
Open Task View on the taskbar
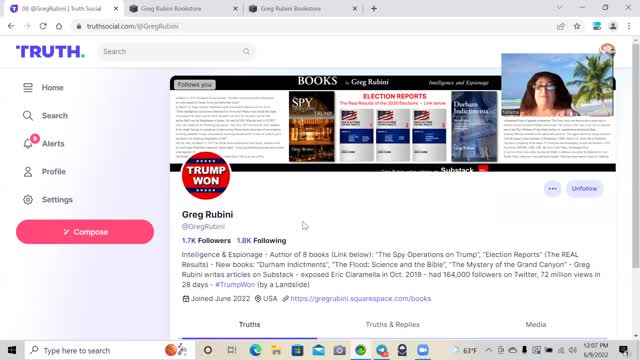(232, 350)
